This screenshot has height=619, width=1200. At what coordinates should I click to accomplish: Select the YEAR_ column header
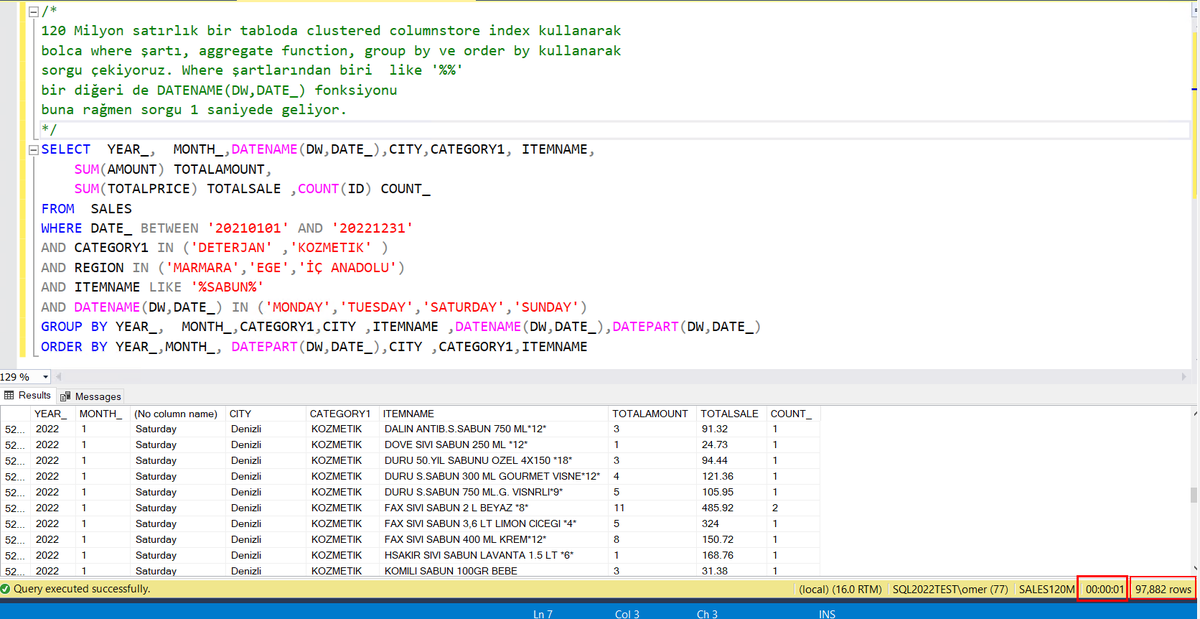(51, 413)
